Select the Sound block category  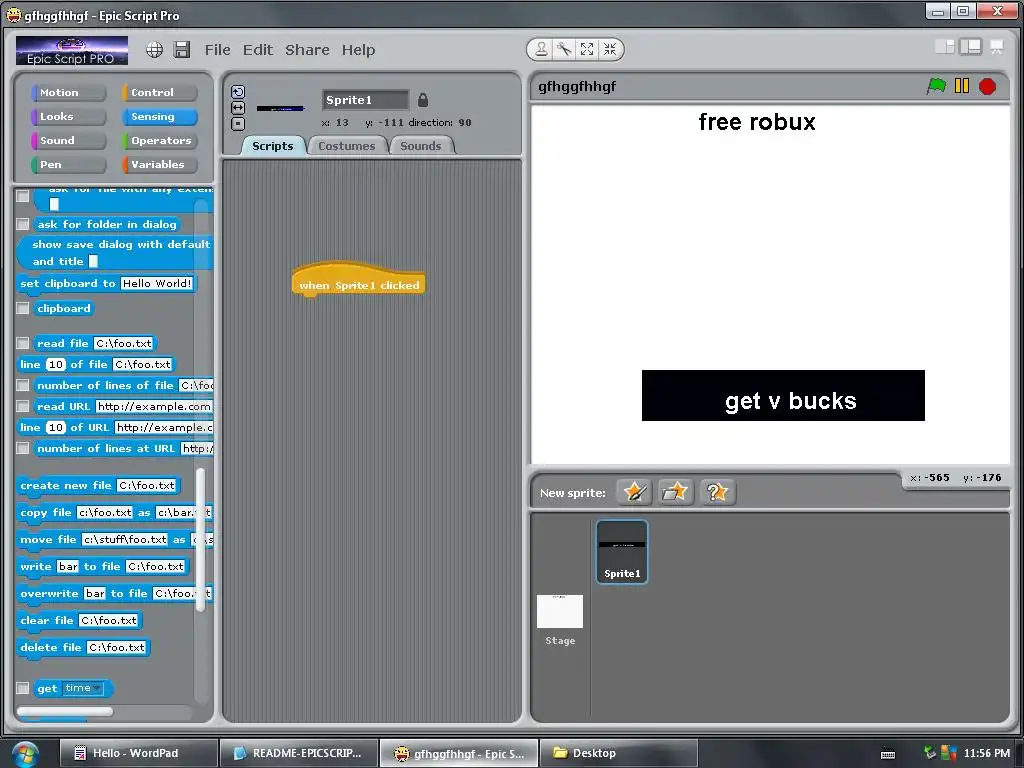point(68,140)
